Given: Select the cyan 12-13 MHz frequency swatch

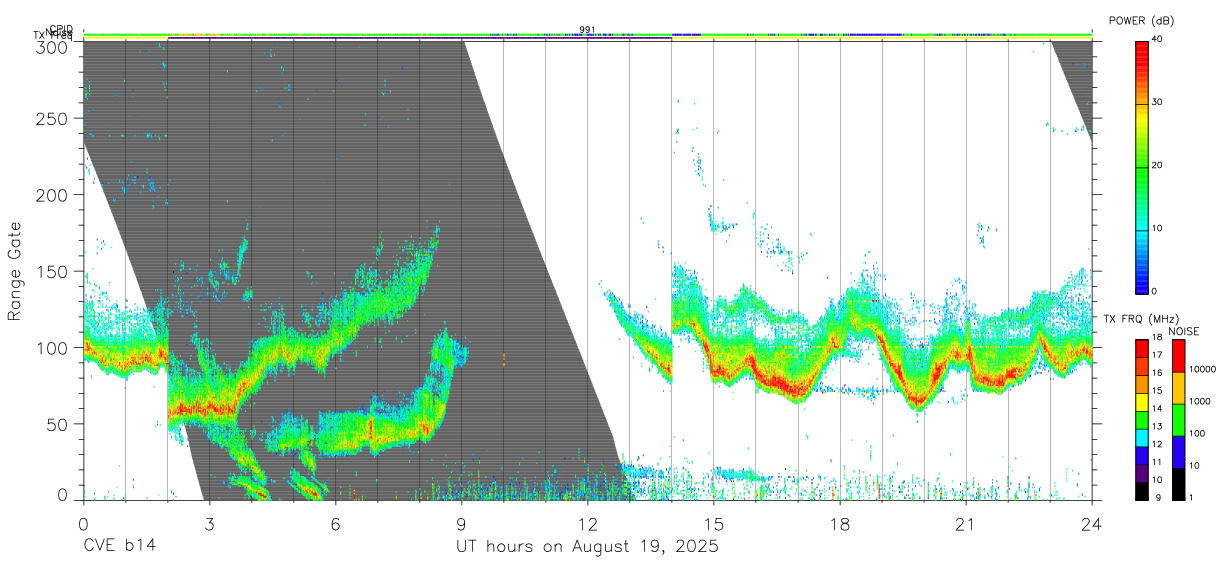Looking at the screenshot, I should [x=1141, y=436].
